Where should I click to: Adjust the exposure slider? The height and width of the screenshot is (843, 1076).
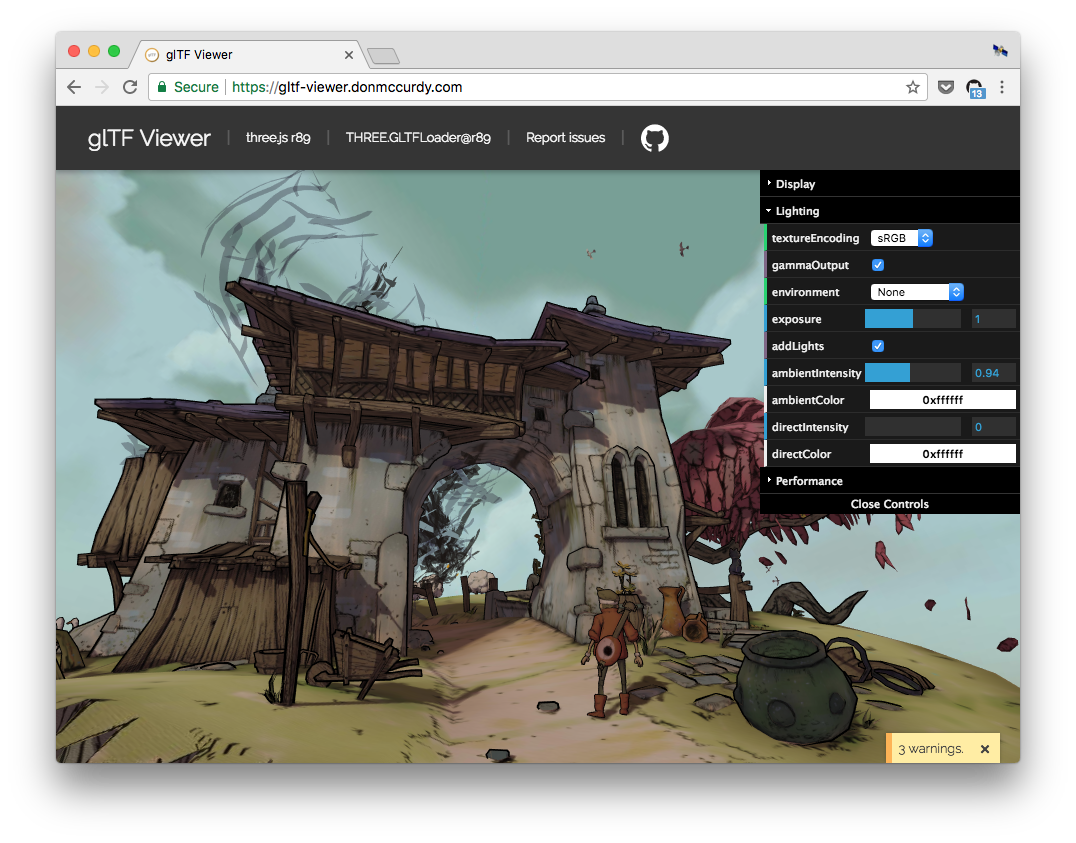[913, 319]
